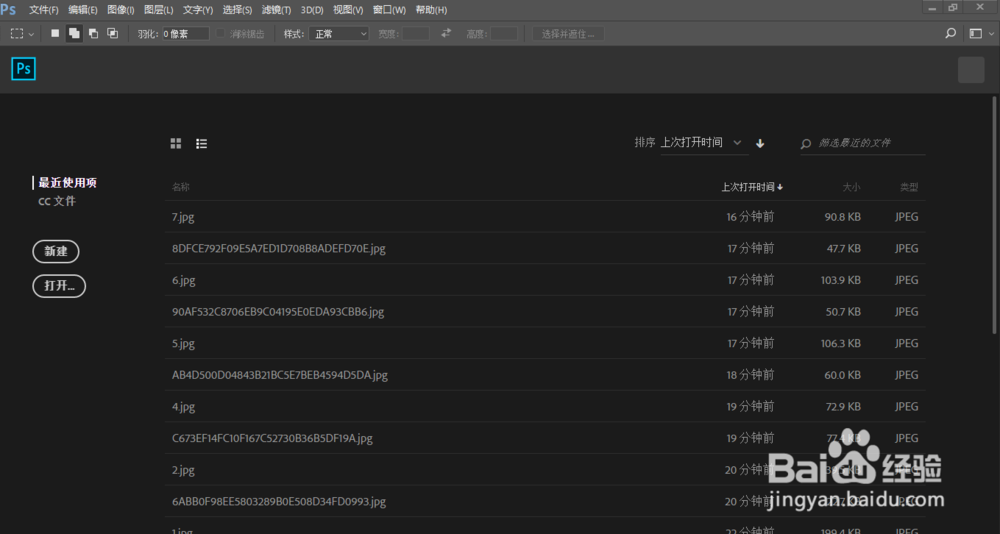Open the workspace switcher icon
The height and width of the screenshot is (534, 1000).
point(974,34)
